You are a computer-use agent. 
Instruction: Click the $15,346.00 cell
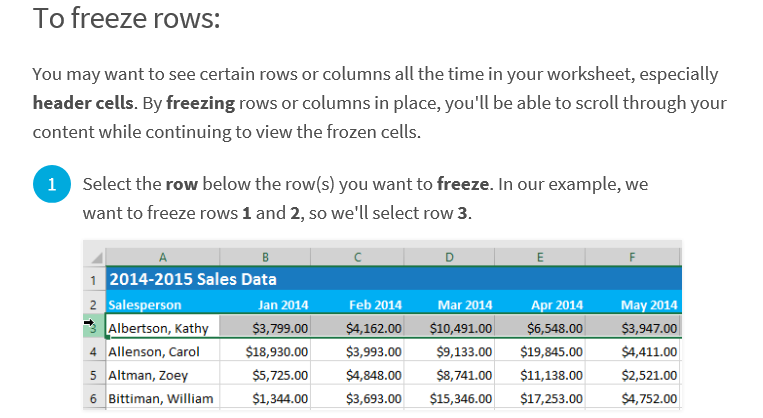click(449, 399)
